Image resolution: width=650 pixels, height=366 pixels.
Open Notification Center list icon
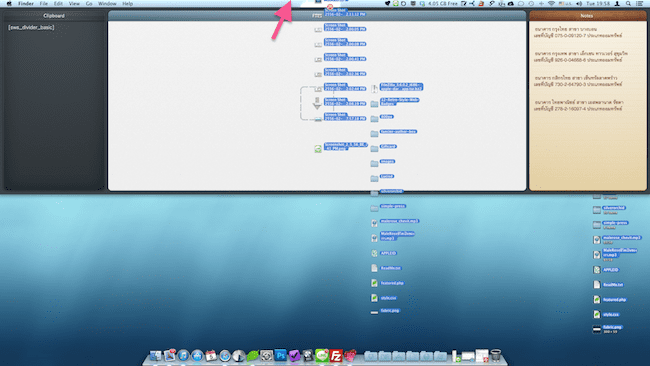pos(640,4)
